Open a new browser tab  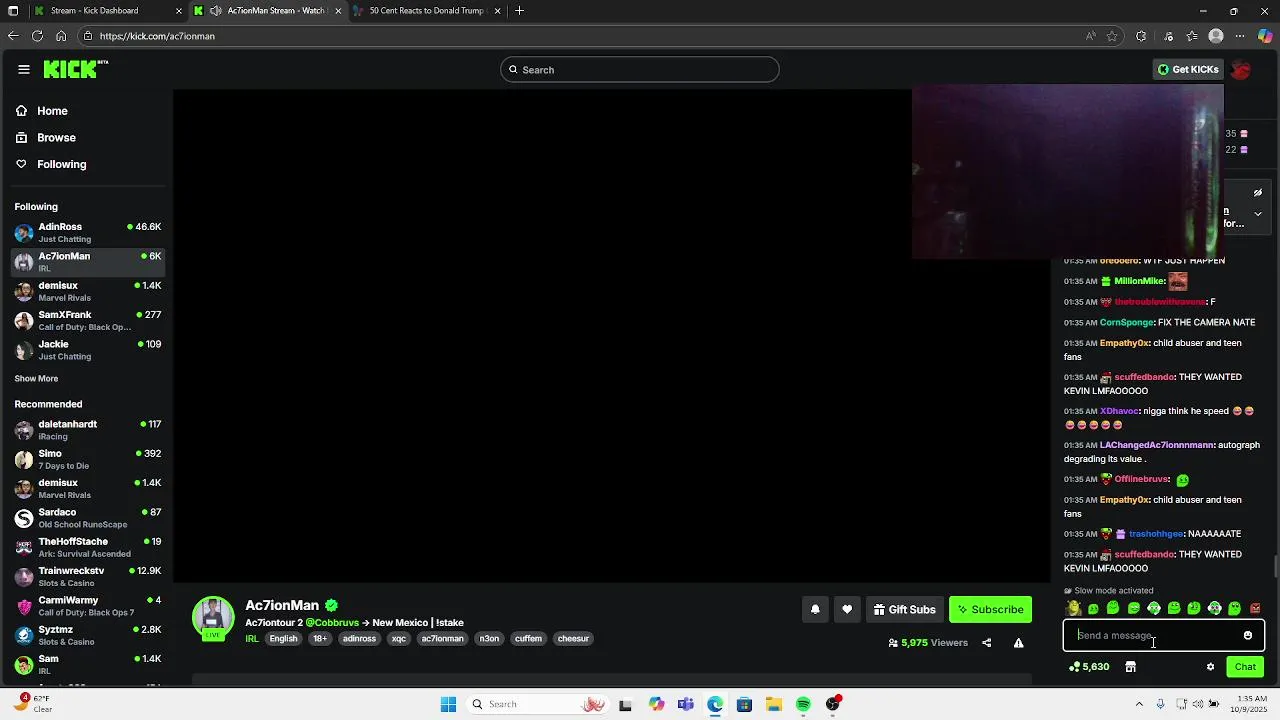pos(519,11)
